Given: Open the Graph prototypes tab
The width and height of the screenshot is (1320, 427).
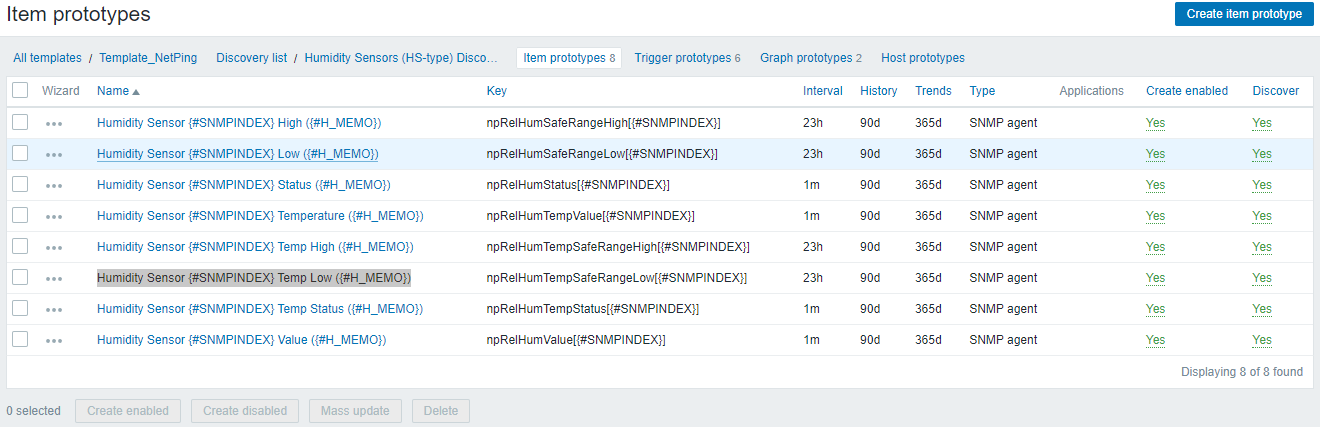Looking at the screenshot, I should click(x=805, y=58).
